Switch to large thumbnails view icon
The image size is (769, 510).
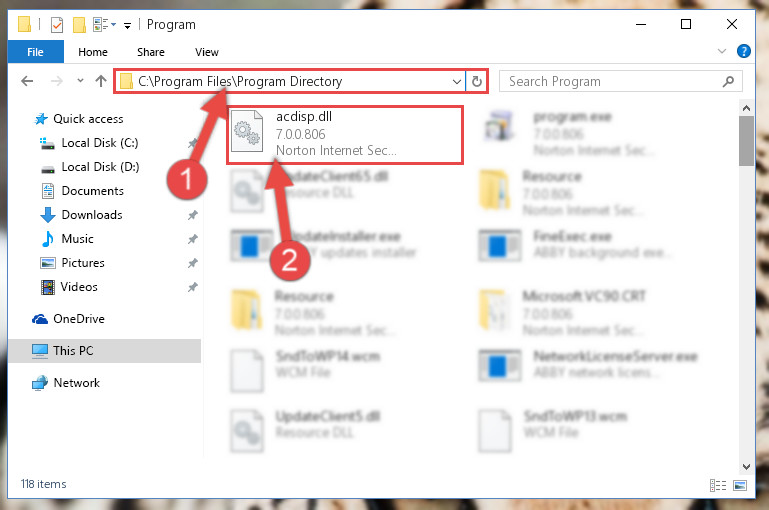coord(740,485)
